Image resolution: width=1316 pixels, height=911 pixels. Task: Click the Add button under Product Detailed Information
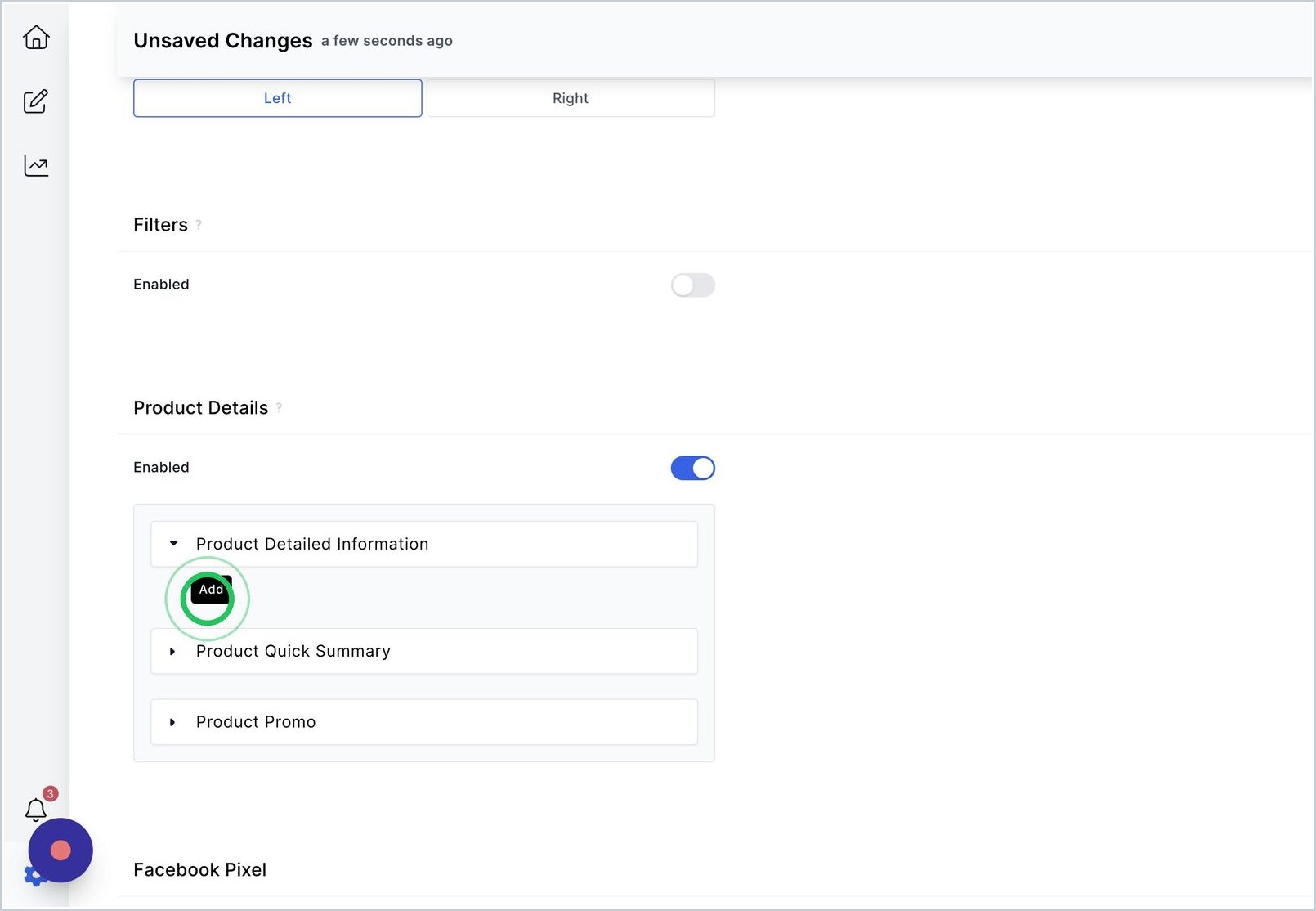[211, 590]
